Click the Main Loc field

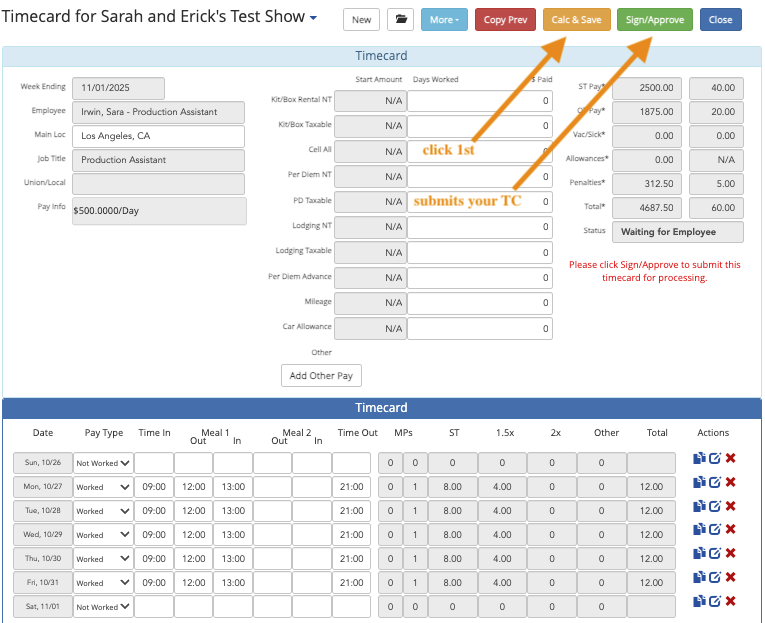(x=158, y=136)
